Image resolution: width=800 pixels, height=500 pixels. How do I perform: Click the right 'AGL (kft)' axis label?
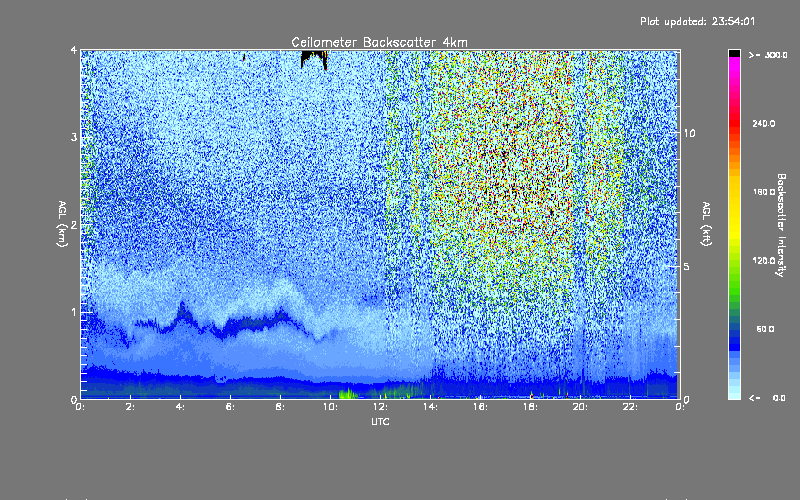pos(707,223)
